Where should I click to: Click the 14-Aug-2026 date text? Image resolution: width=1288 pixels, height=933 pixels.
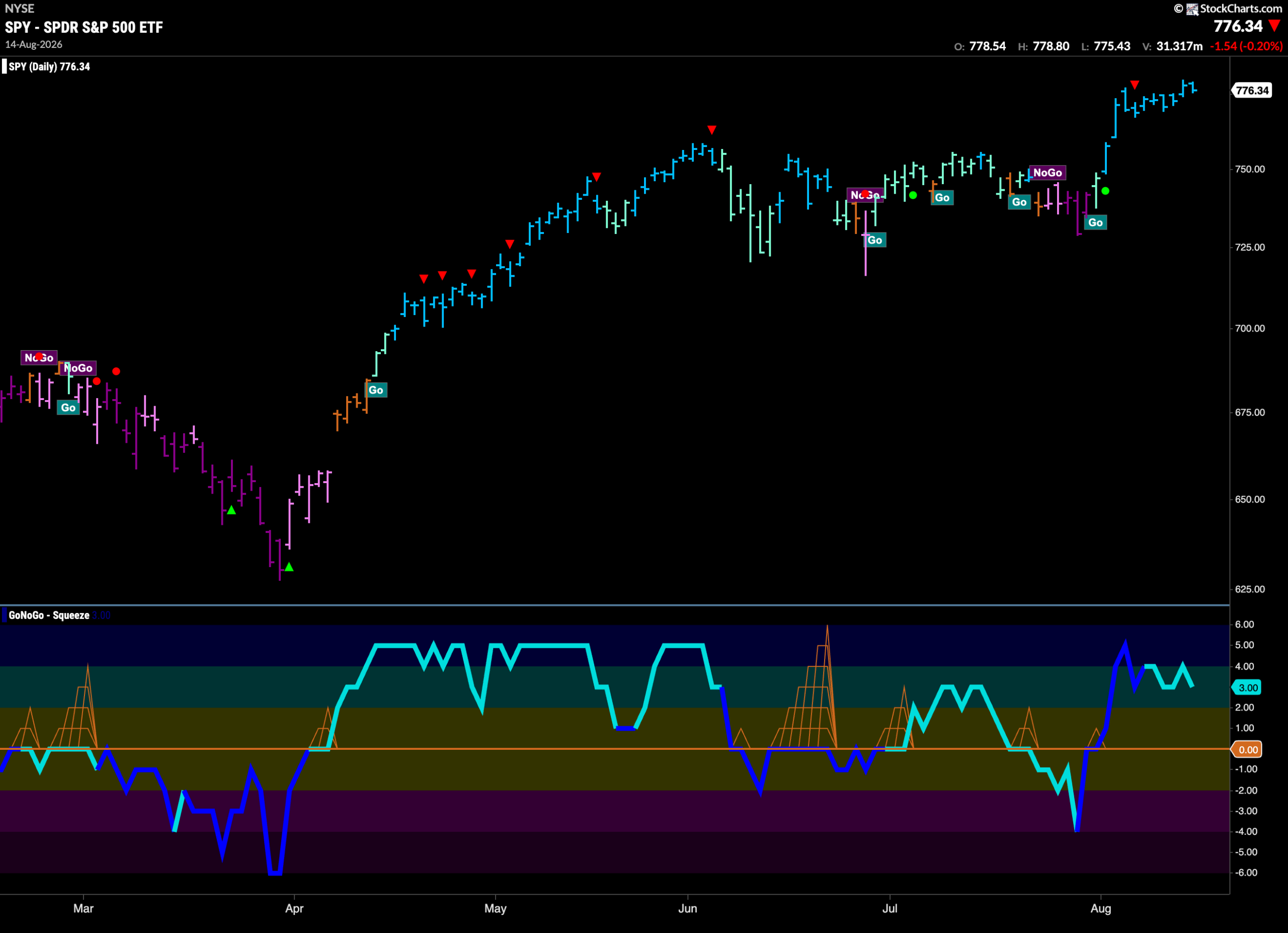(x=34, y=44)
